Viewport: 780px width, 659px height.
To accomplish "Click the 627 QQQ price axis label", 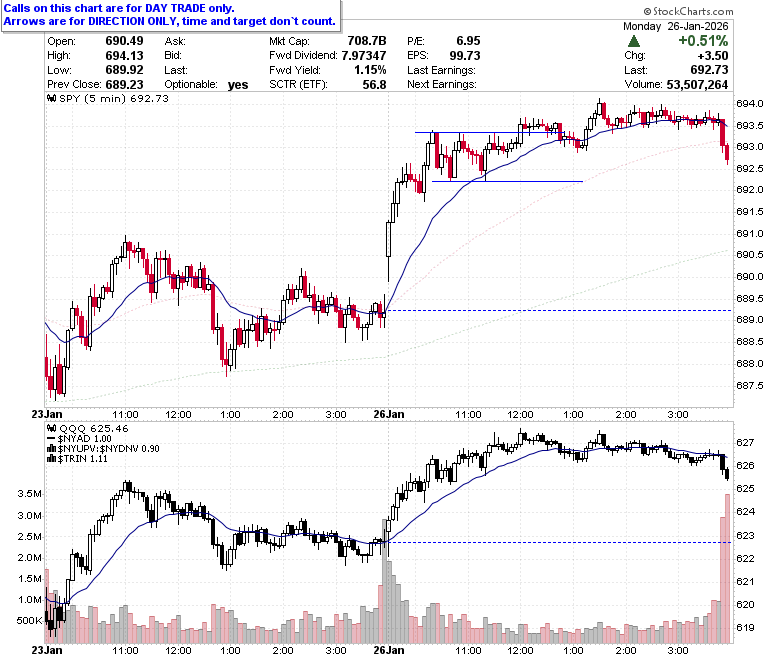I will click(x=745, y=442).
